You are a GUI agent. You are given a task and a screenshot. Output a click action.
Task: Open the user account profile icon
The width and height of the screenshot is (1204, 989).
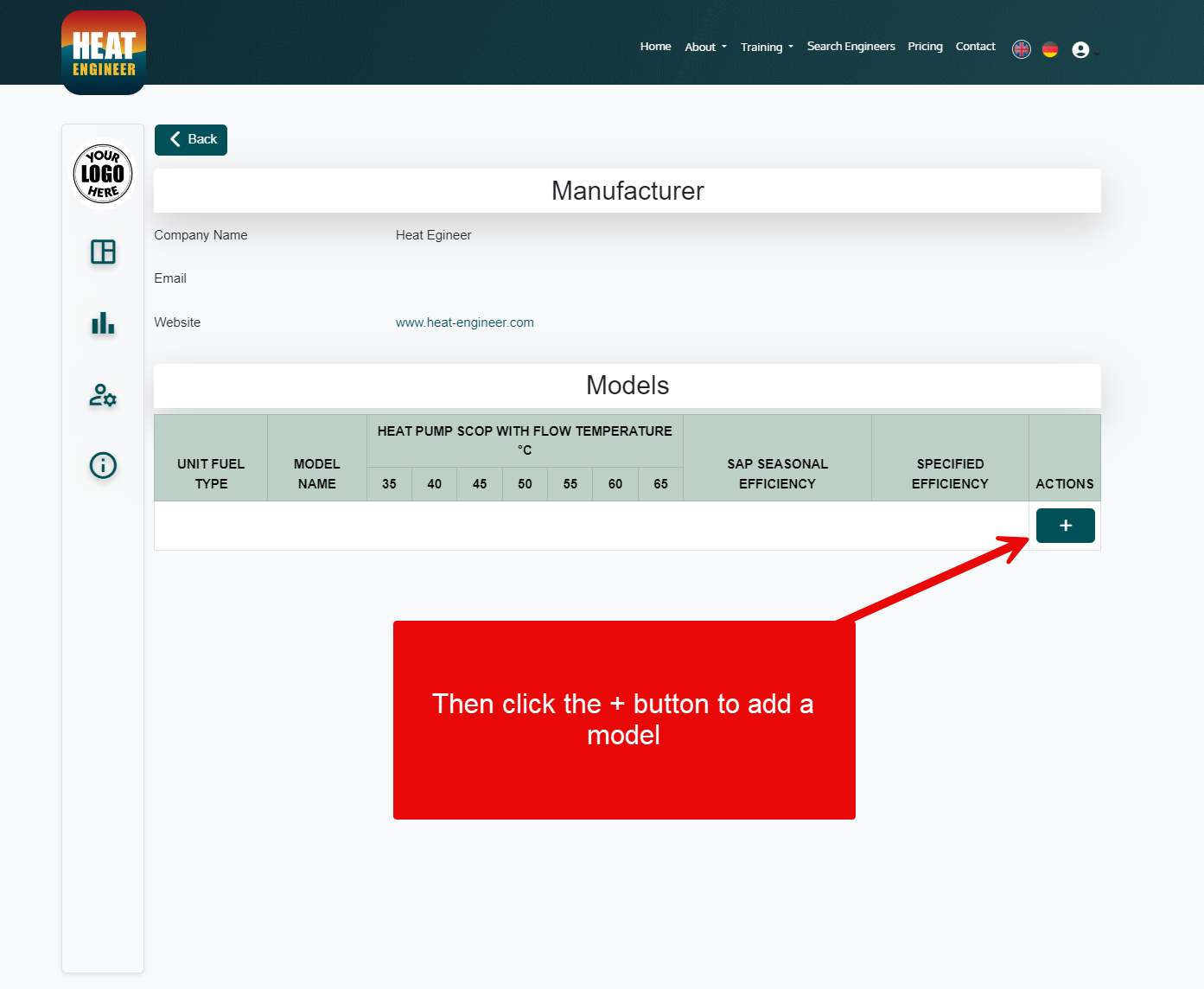click(1080, 49)
